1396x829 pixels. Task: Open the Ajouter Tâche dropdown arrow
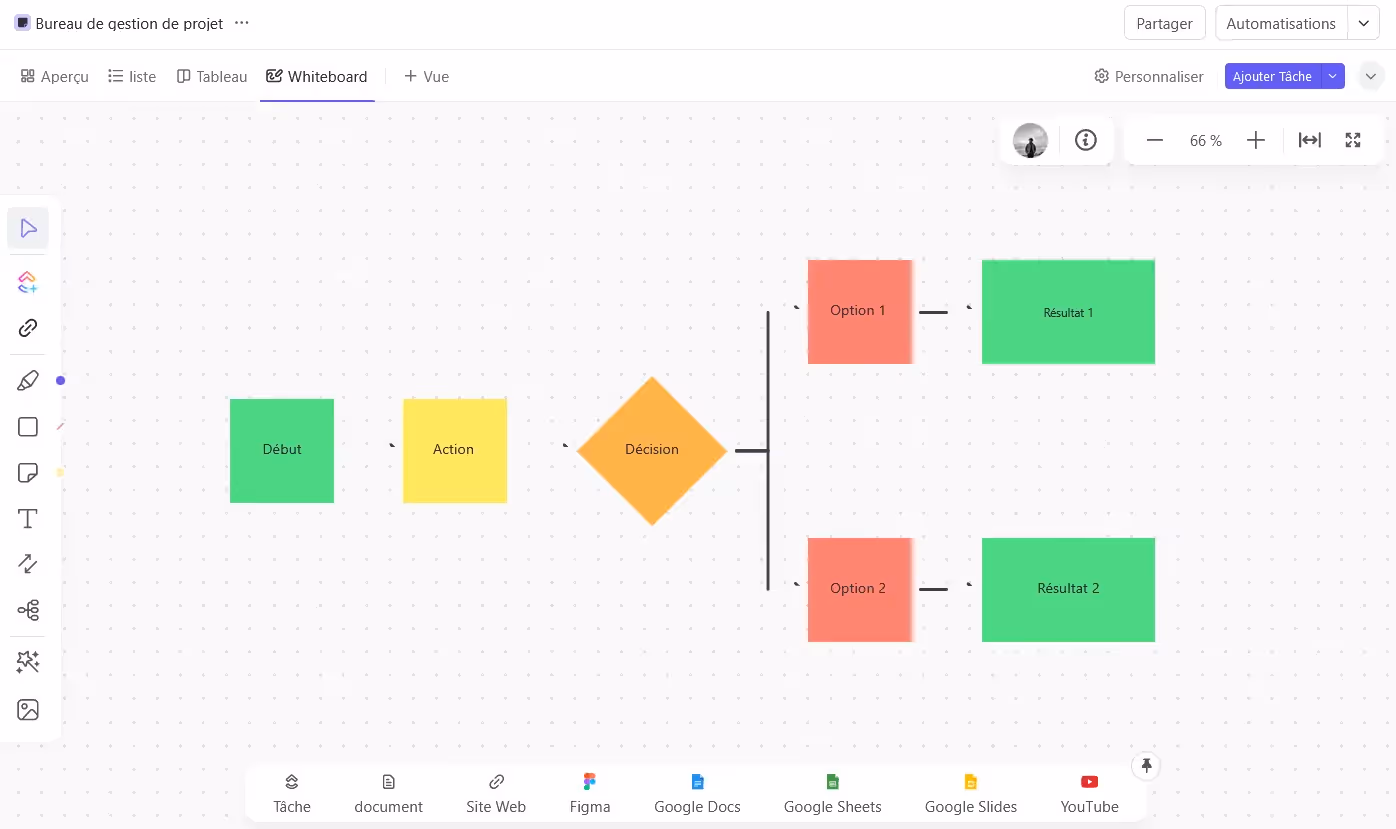point(1332,75)
